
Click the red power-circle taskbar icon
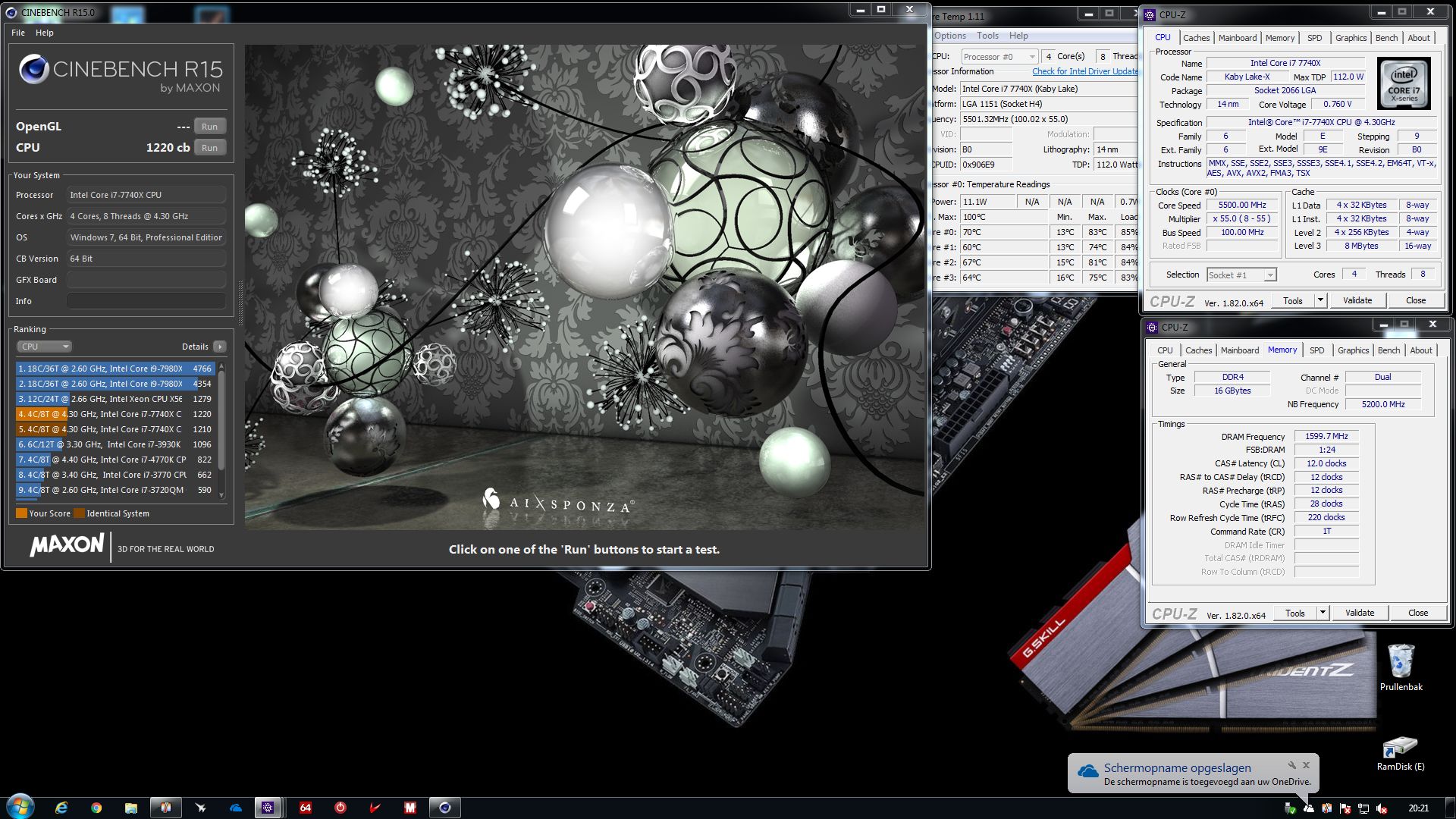340,808
